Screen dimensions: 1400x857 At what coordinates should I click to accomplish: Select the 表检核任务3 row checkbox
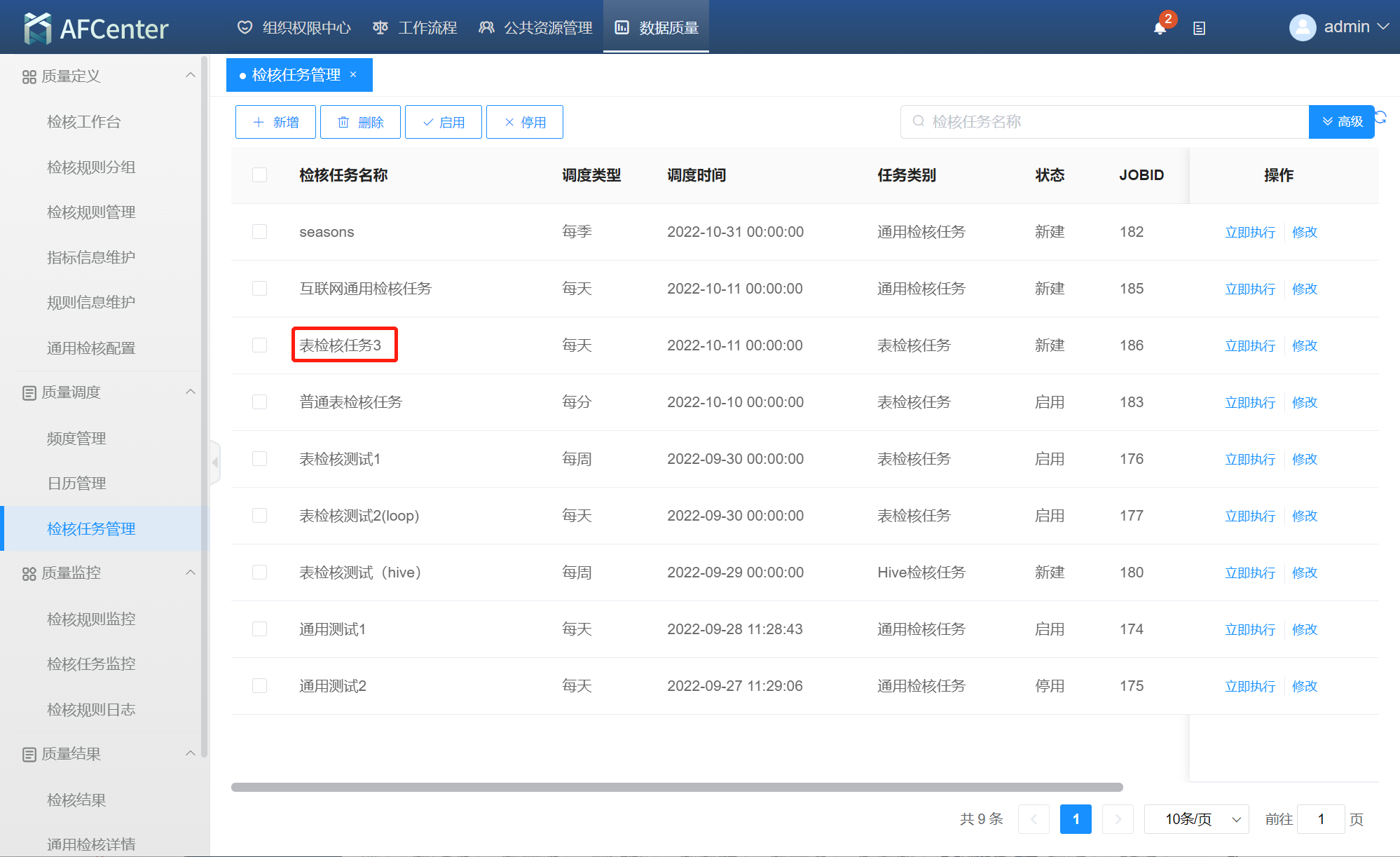point(259,345)
